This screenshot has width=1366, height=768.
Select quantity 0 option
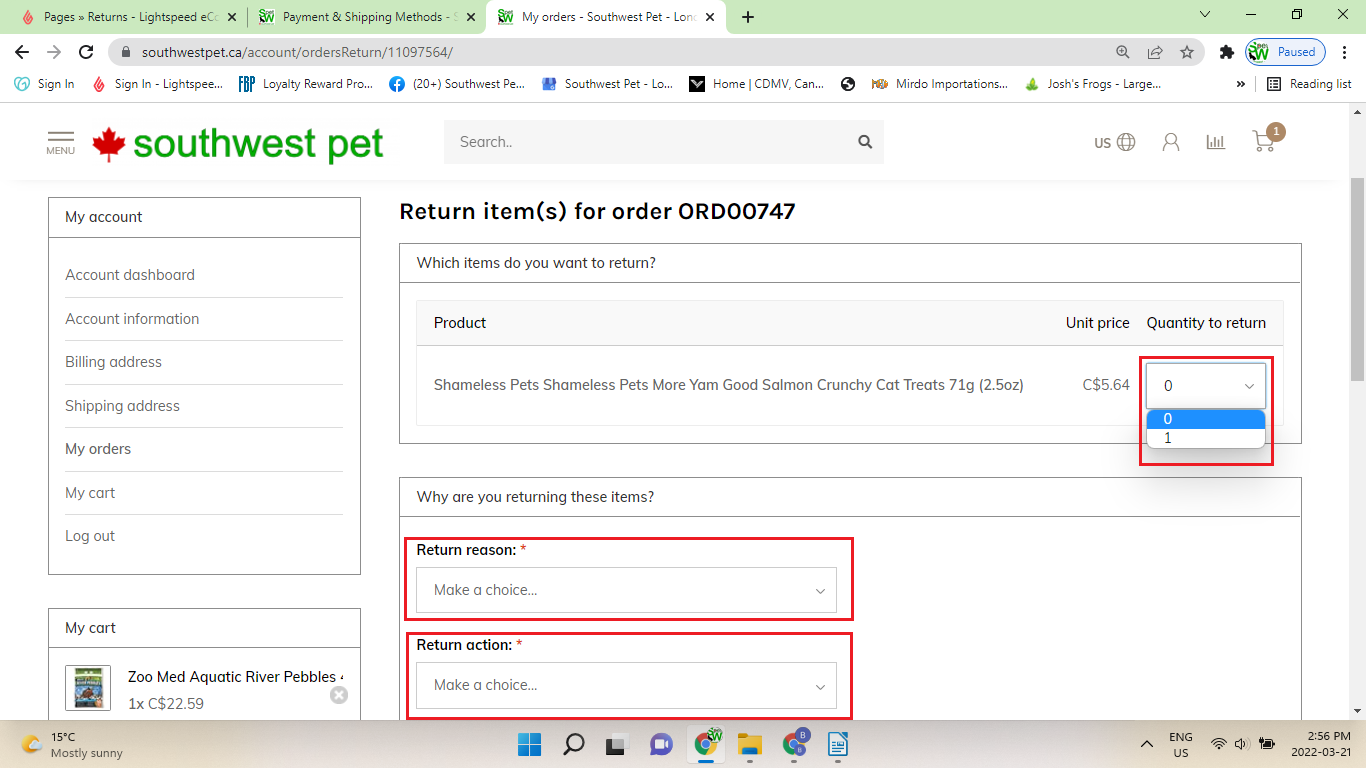pyautogui.click(x=1206, y=419)
